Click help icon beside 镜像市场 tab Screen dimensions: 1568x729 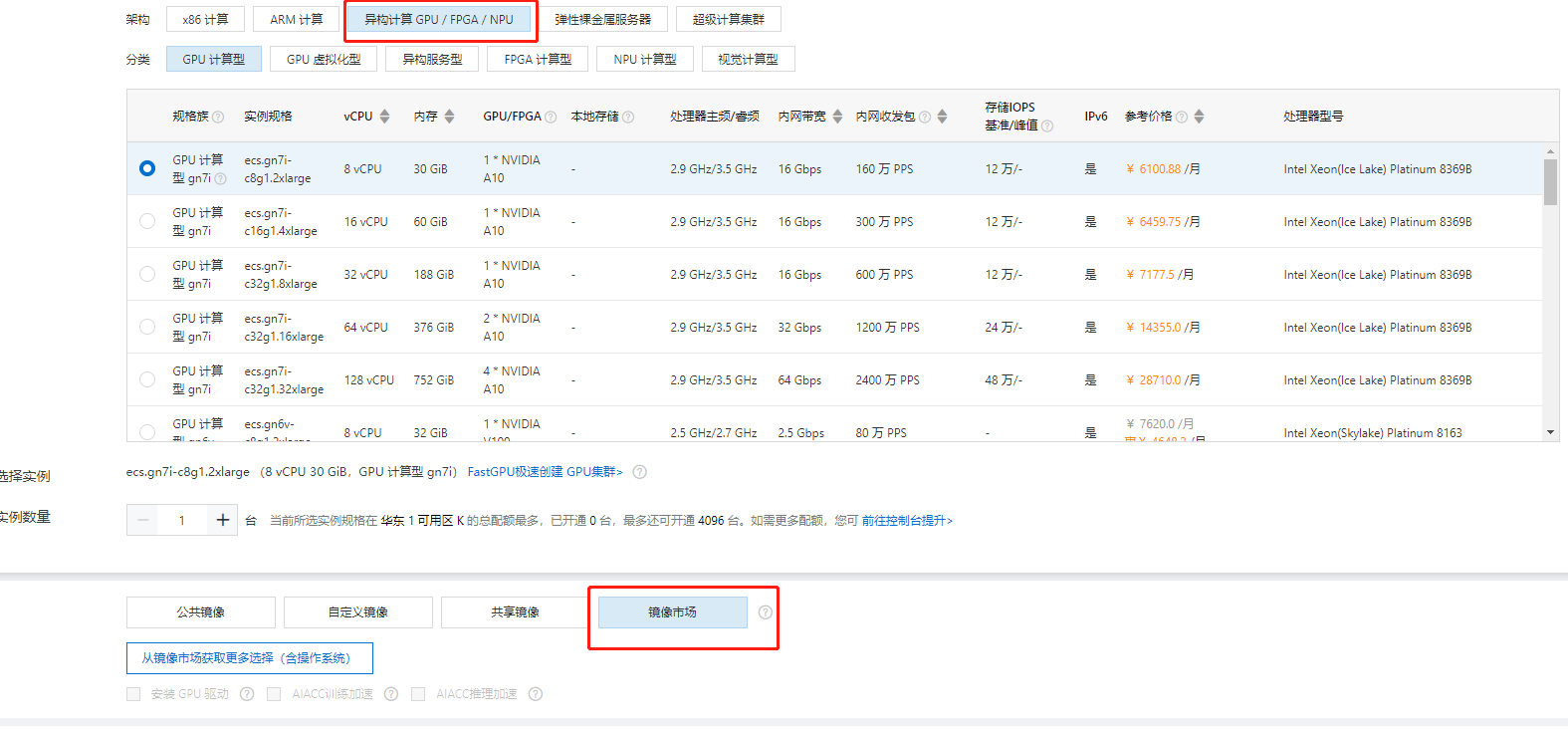coord(765,612)
